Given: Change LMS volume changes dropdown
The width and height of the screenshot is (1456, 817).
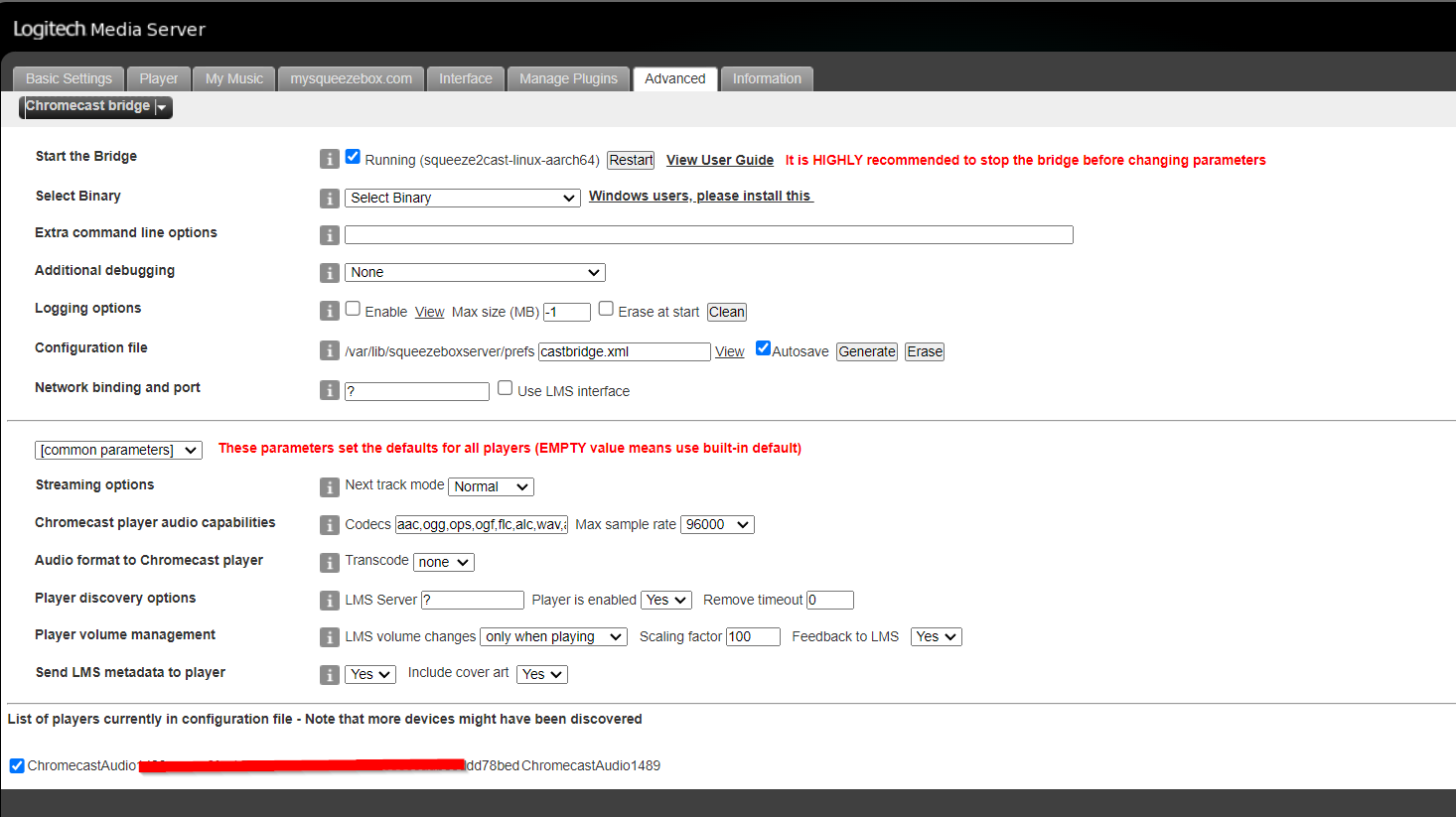Looking at the screenshot, I should pos(554,636).
